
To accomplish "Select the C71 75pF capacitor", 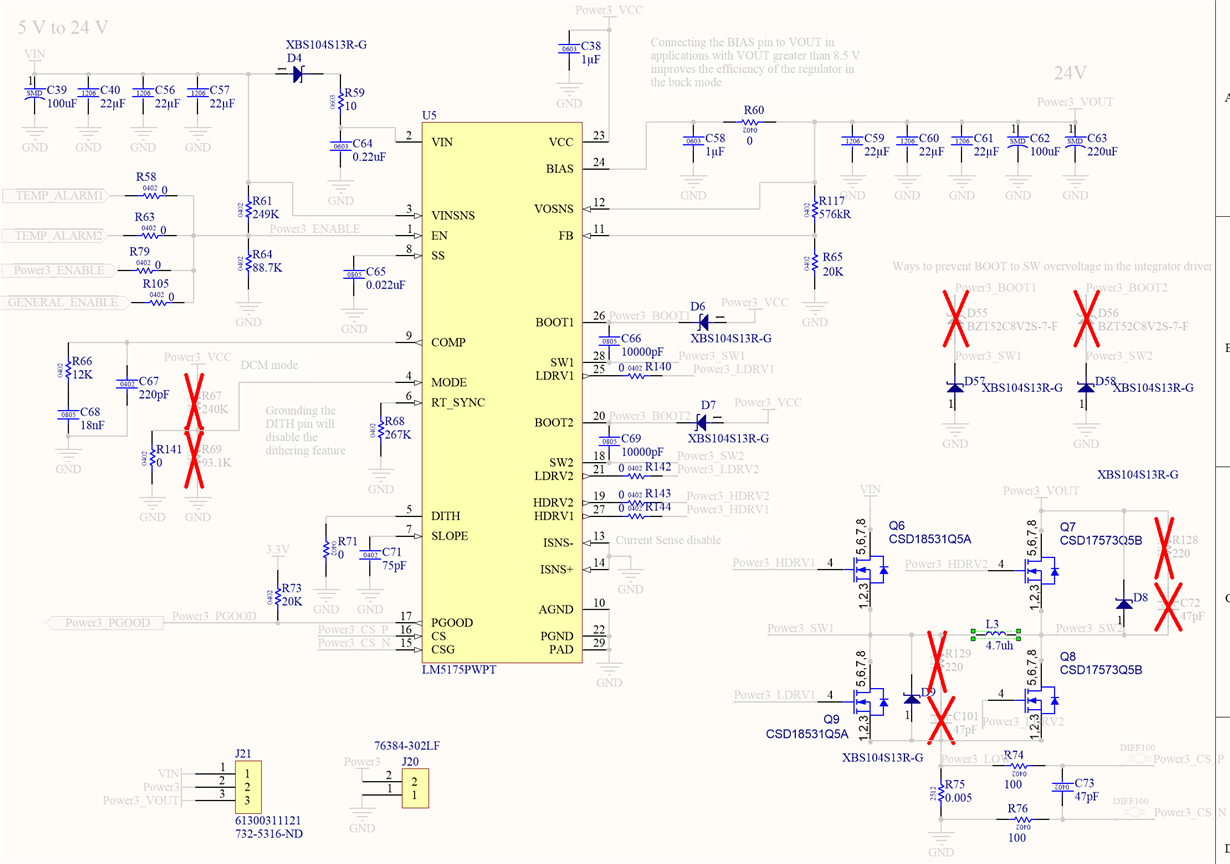I will pos(370,555).
